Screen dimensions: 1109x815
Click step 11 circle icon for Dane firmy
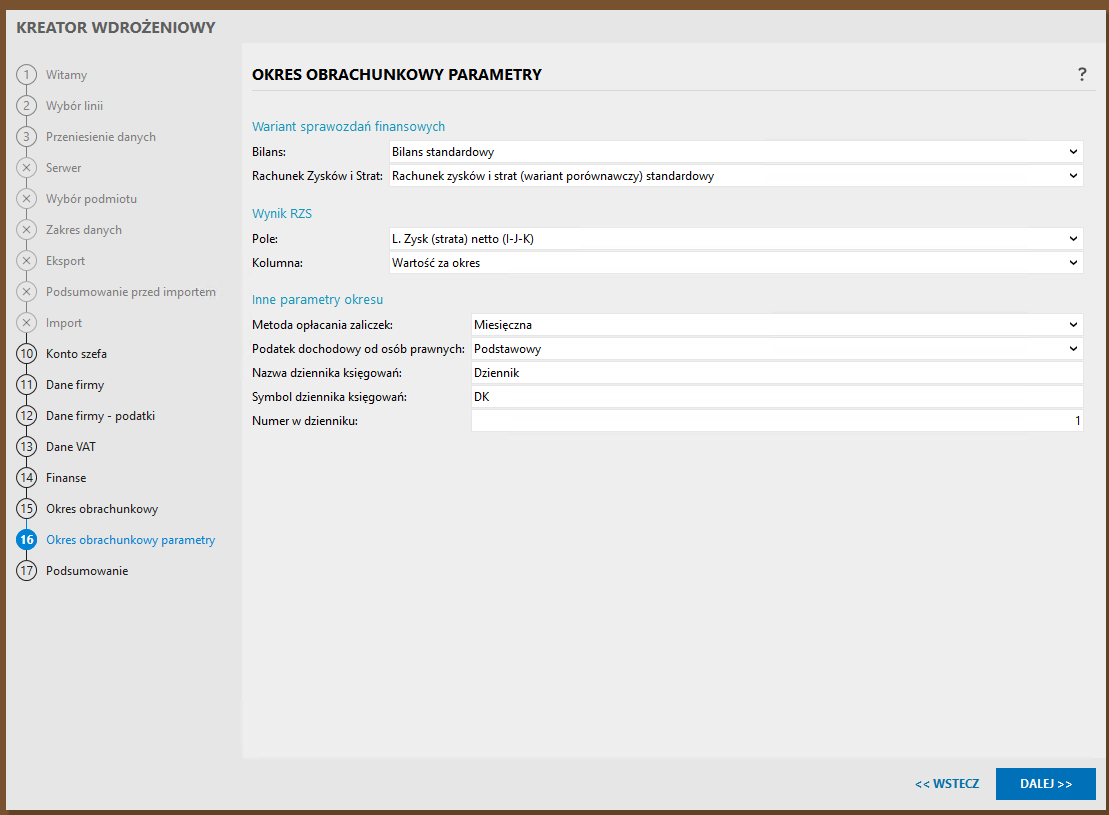(27, 385)
